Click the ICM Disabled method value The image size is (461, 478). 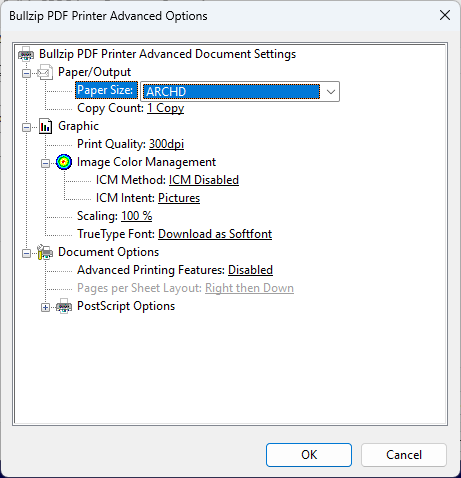point(204,180)
